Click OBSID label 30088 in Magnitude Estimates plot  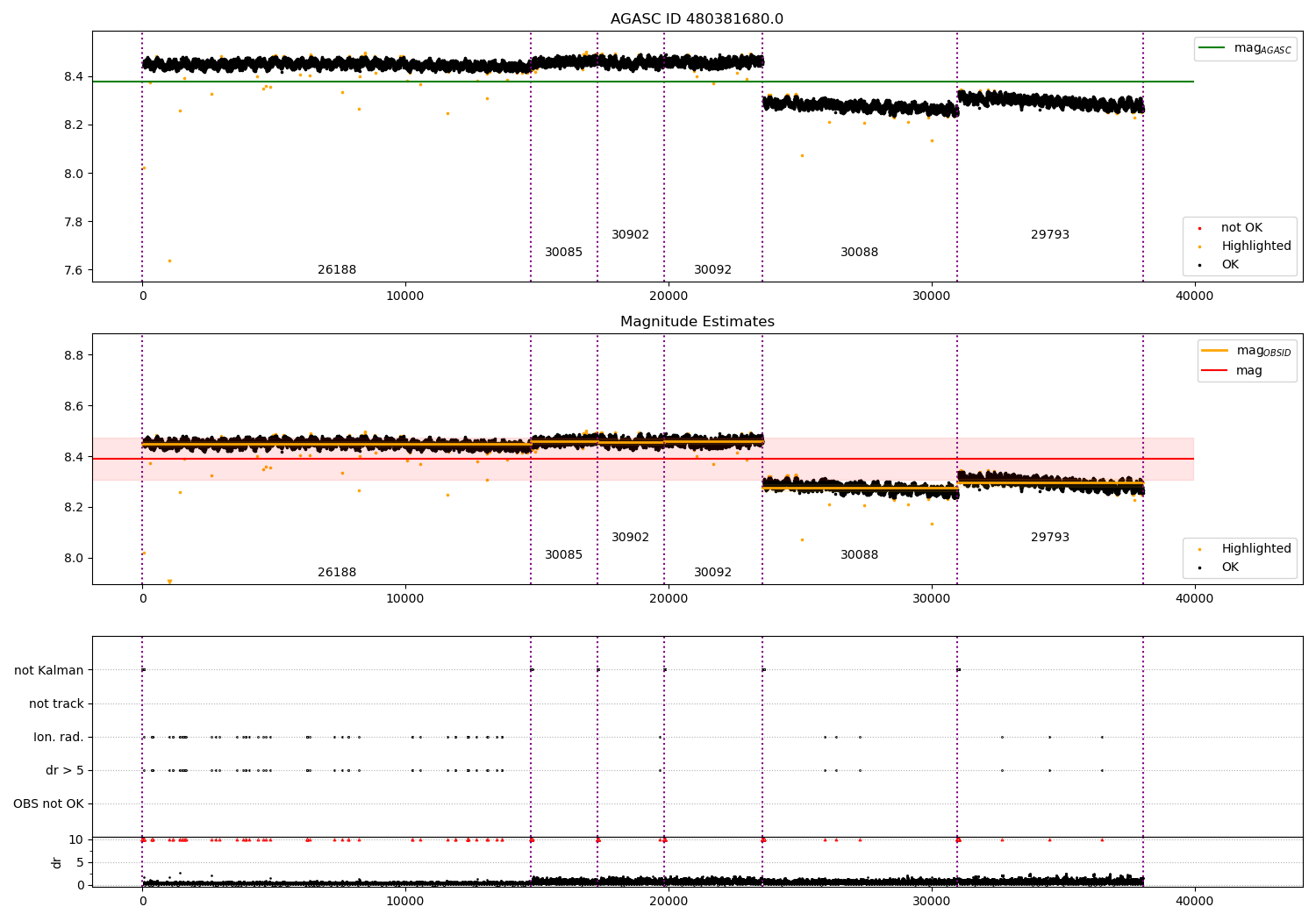point(859,555)
